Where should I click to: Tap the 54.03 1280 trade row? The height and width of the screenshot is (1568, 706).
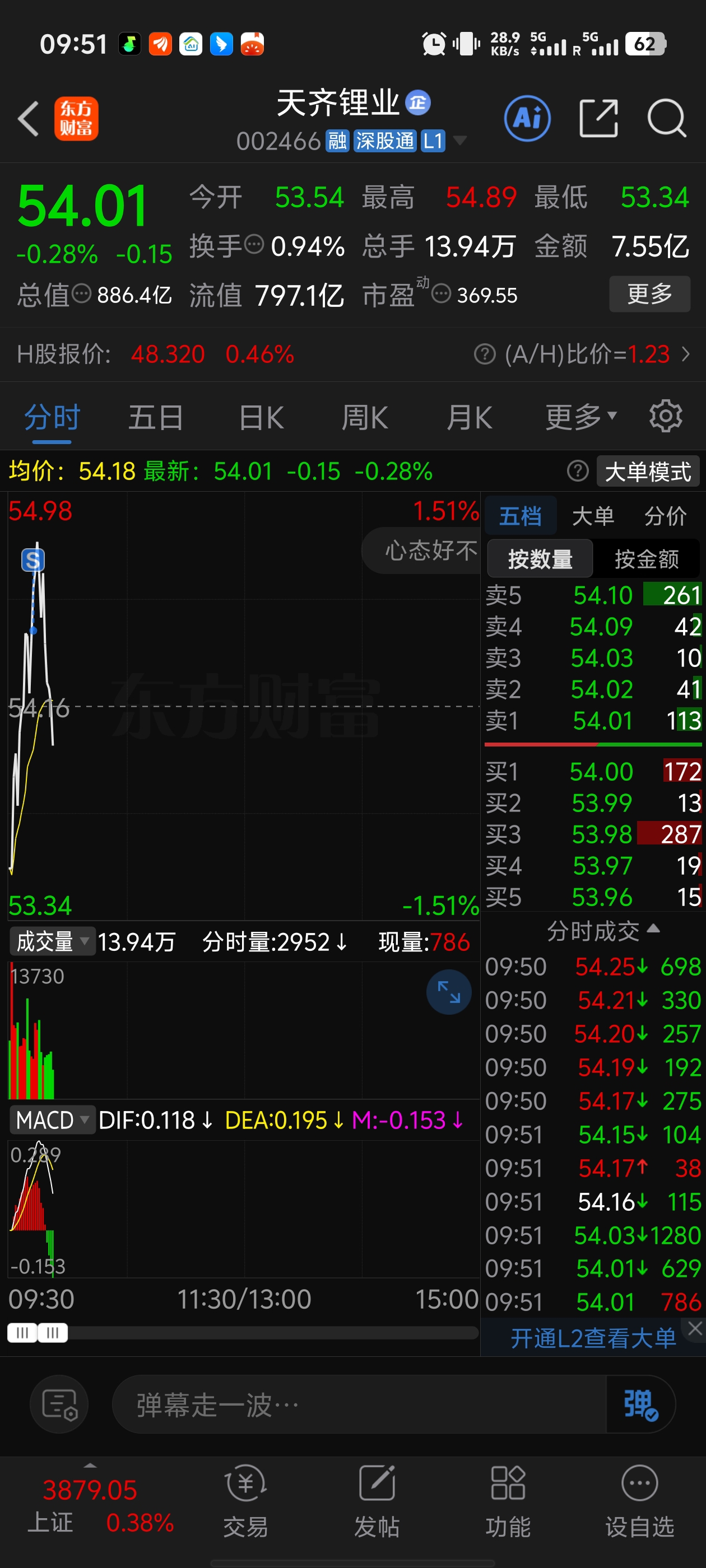point(593,1236)
